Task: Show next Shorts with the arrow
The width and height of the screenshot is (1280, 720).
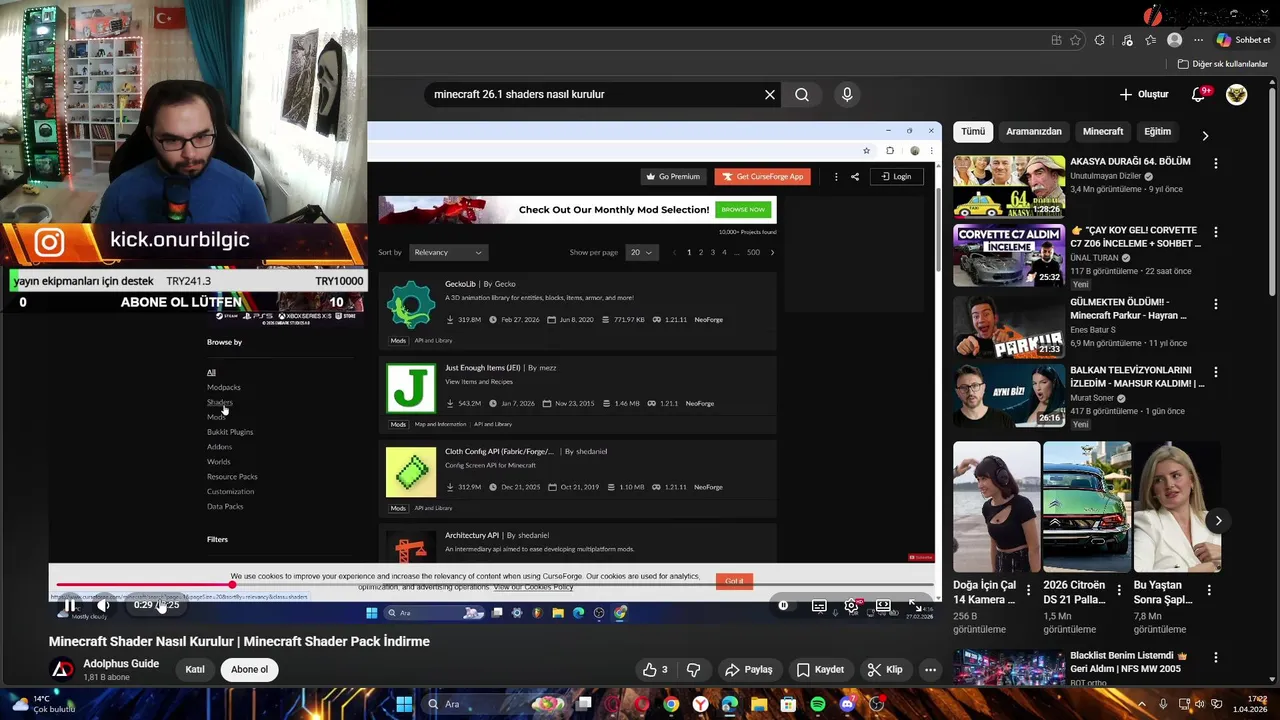Action: pyautogui.click(x=1218, y=521)
